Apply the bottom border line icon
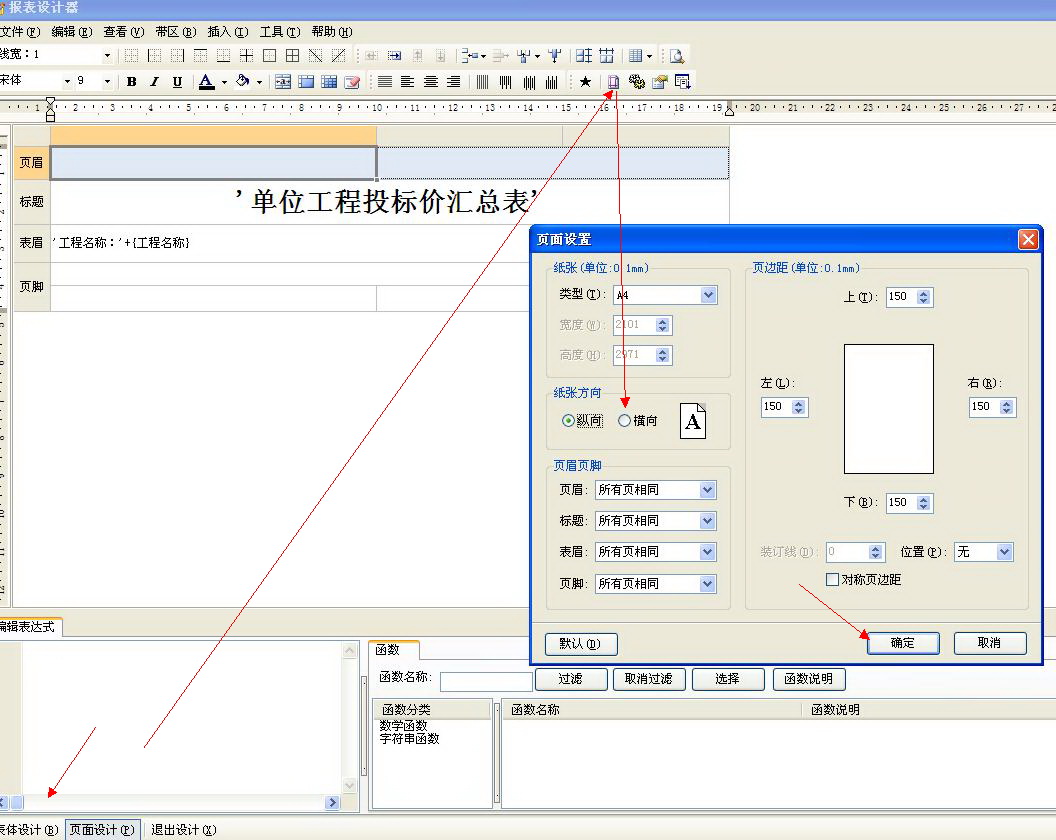 [x=223, y=56]
